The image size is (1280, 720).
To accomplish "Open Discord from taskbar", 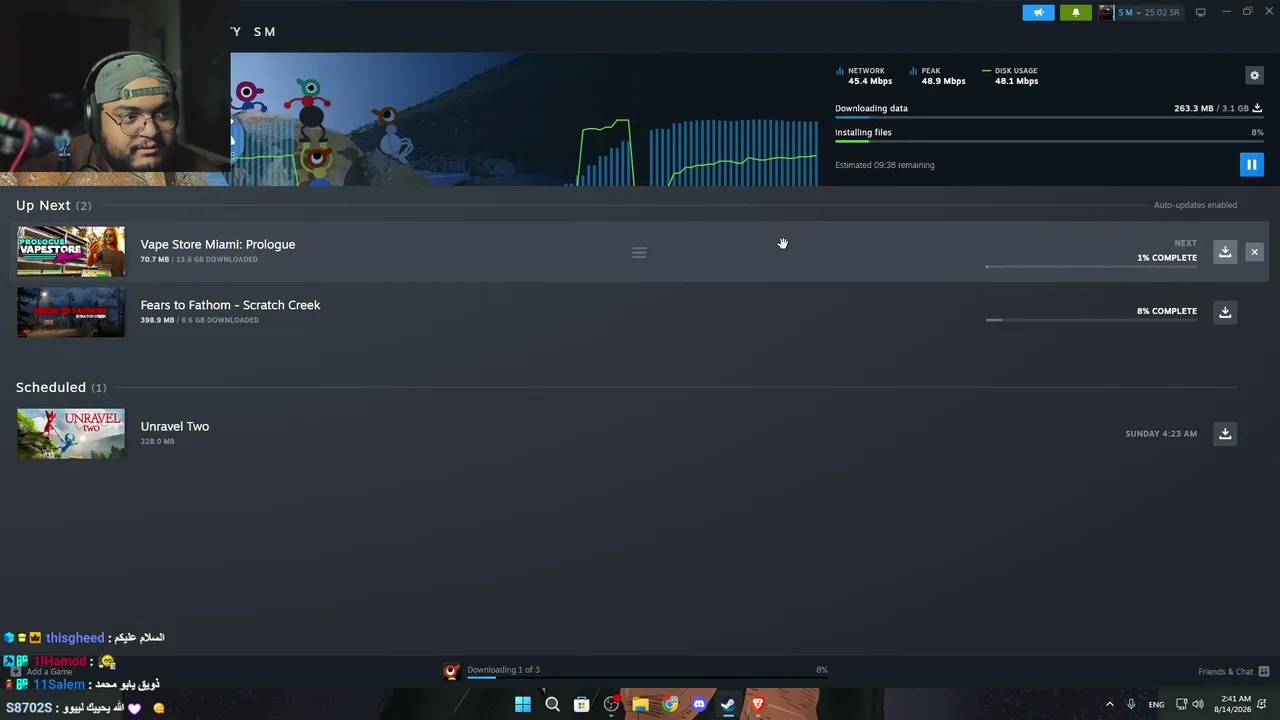I will 699,705.
